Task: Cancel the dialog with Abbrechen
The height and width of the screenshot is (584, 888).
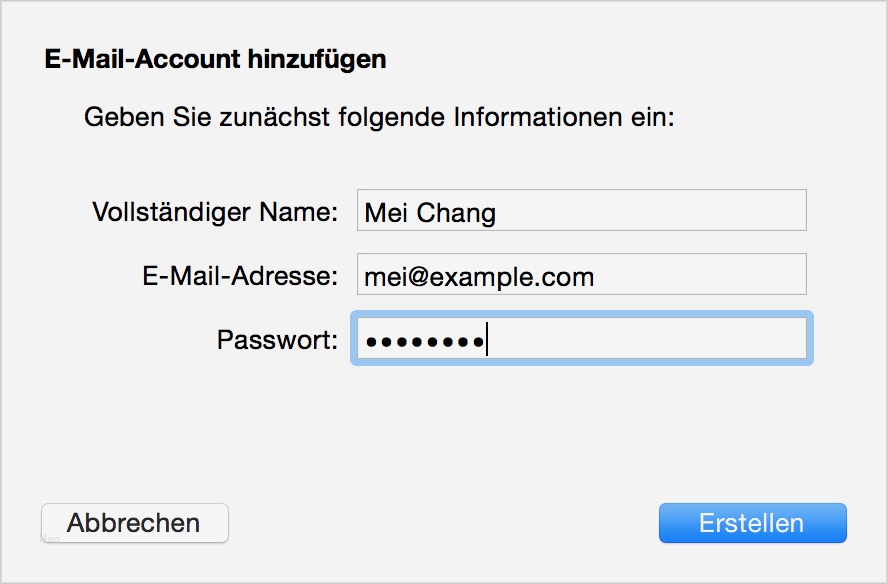Action: [134, 522]
